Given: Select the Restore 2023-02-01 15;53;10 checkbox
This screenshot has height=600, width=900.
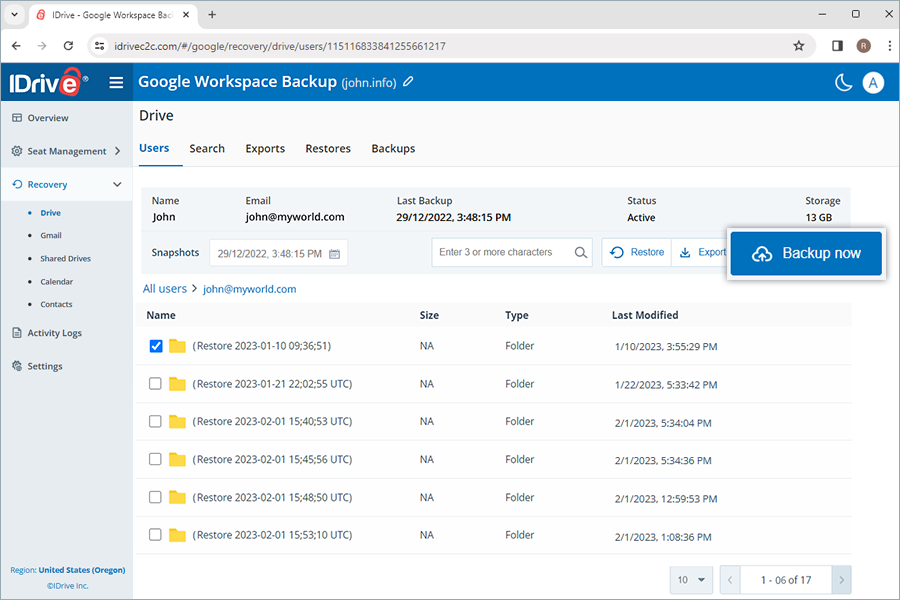Looking at the screenshot, I should (155, 535).
